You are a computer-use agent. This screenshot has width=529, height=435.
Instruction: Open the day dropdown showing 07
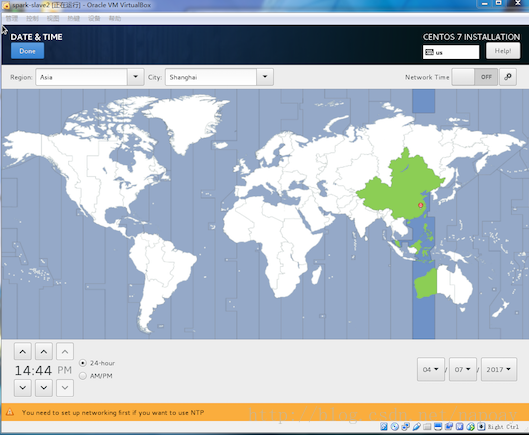(x=463, y=369)
